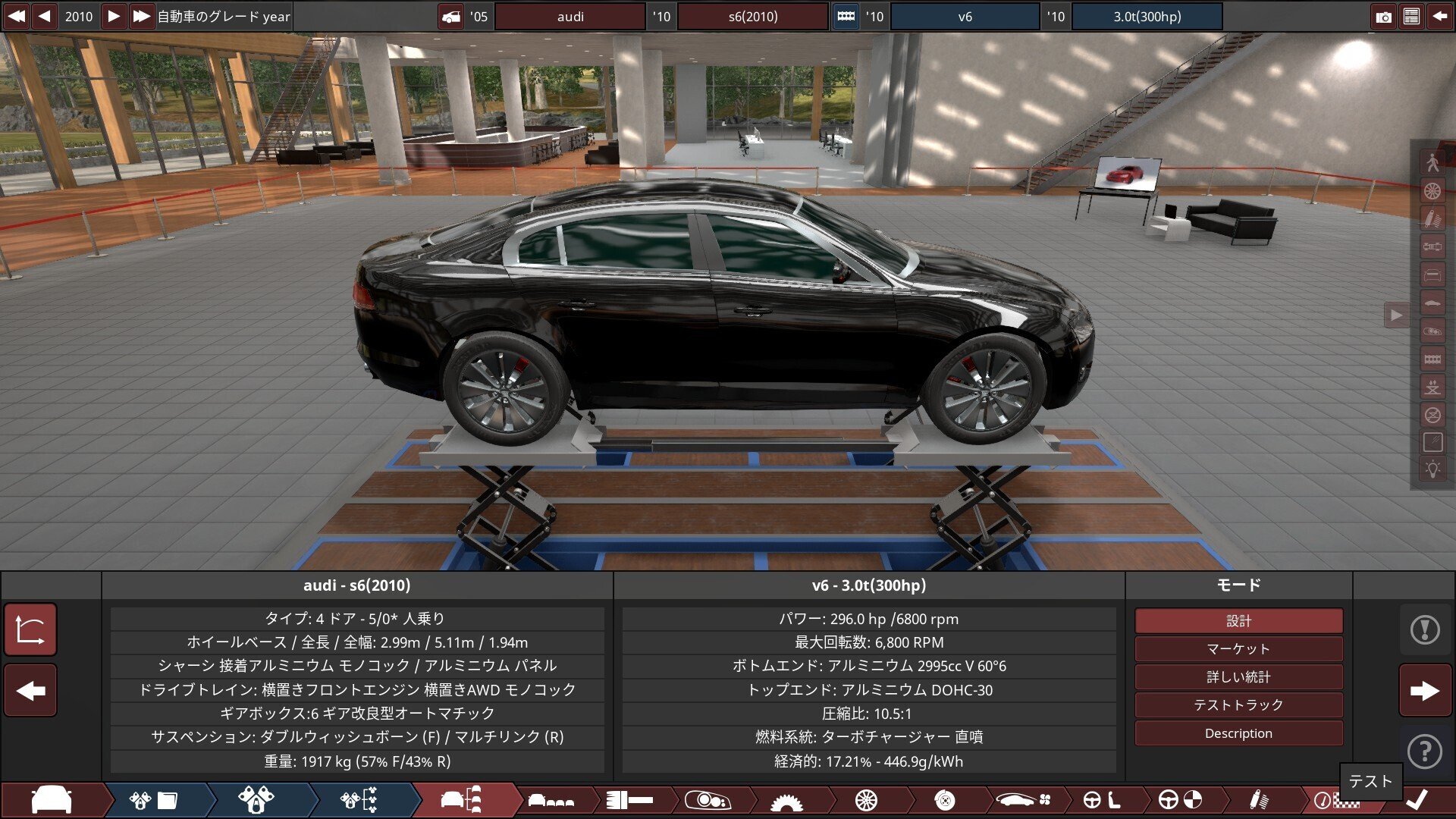Click engine block icon in top bar

pos(846,17)
